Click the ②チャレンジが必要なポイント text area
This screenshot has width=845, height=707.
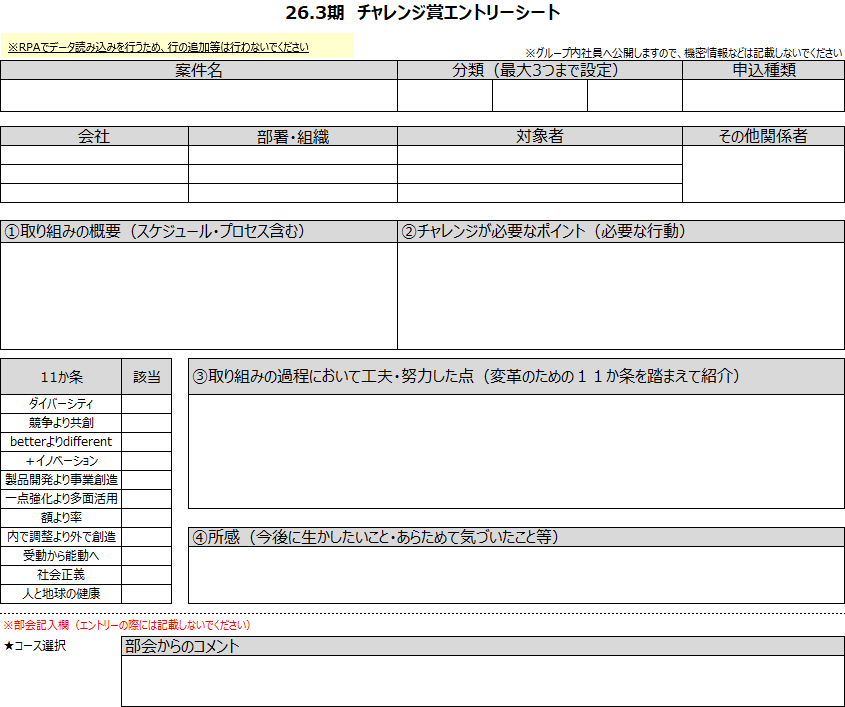coord(620,295)
